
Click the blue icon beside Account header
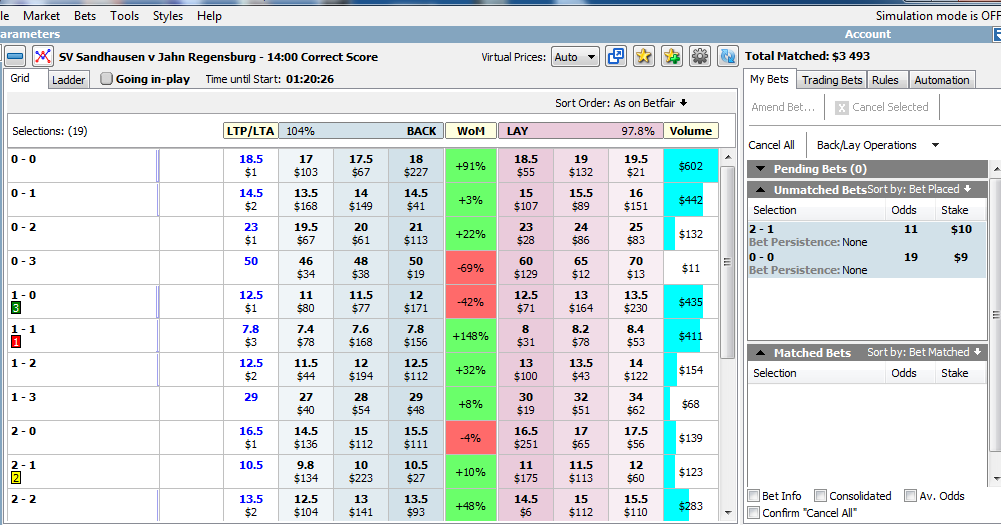pos(997,34)
